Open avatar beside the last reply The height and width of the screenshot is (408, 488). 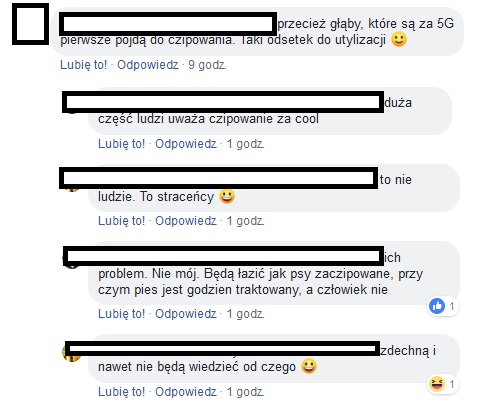[71, 354]
